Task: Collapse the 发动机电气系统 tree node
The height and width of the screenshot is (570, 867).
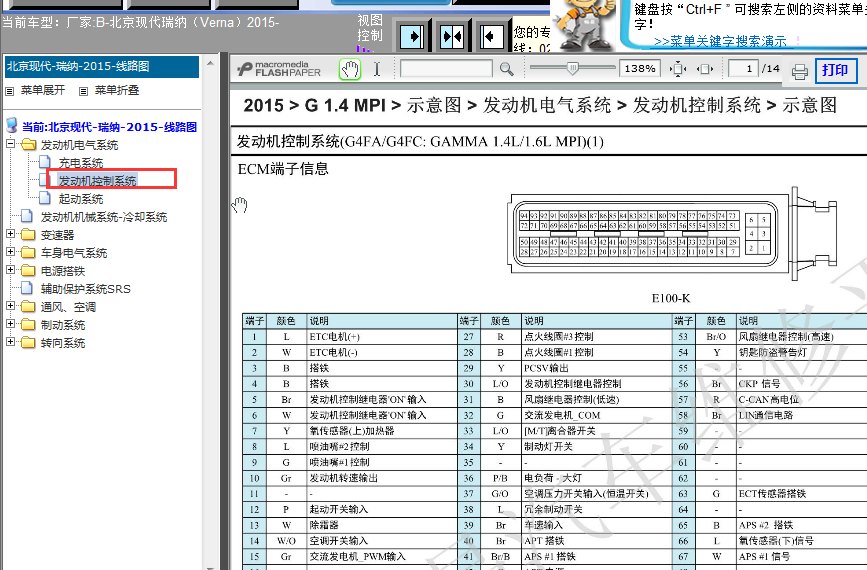Action: (x=11, y=144)
